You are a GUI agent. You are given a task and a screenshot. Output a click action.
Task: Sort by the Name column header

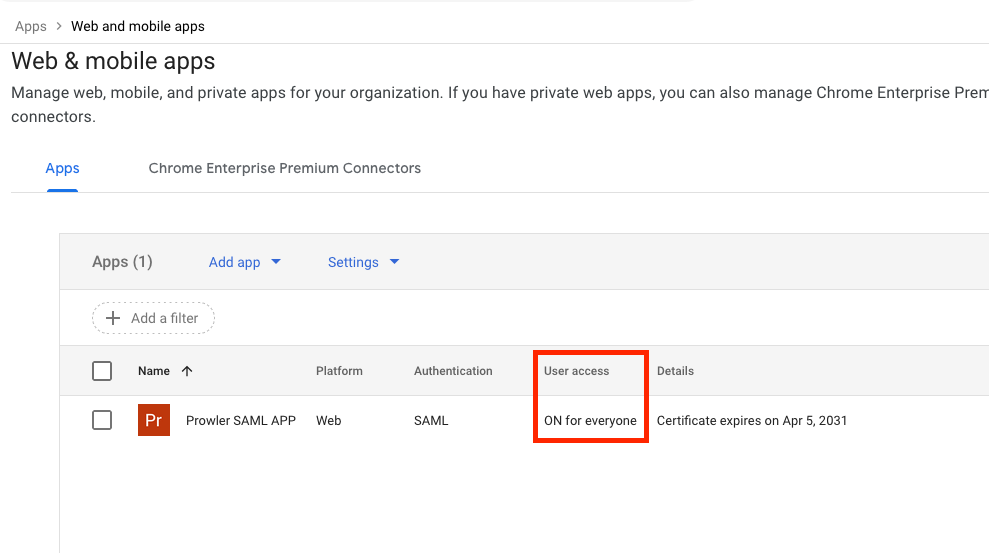(154, 371)
